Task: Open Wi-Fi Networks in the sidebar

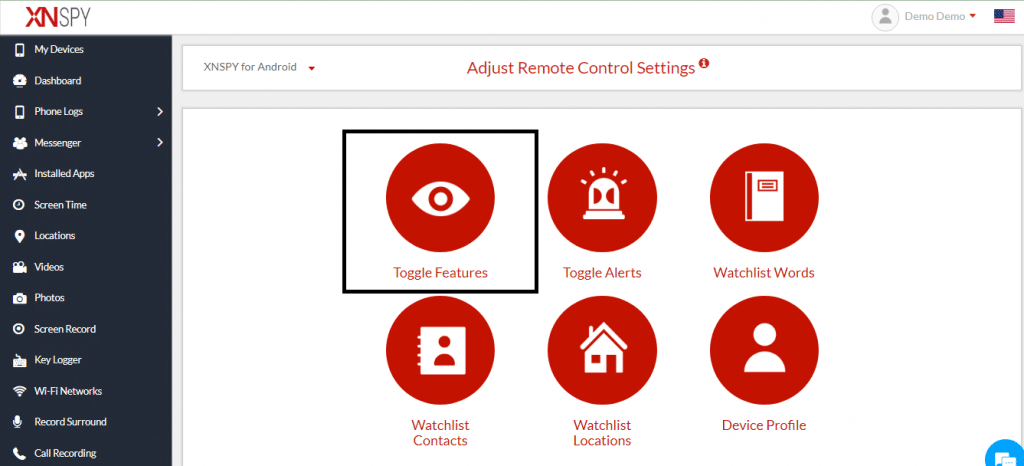Action: click(67, 391)
